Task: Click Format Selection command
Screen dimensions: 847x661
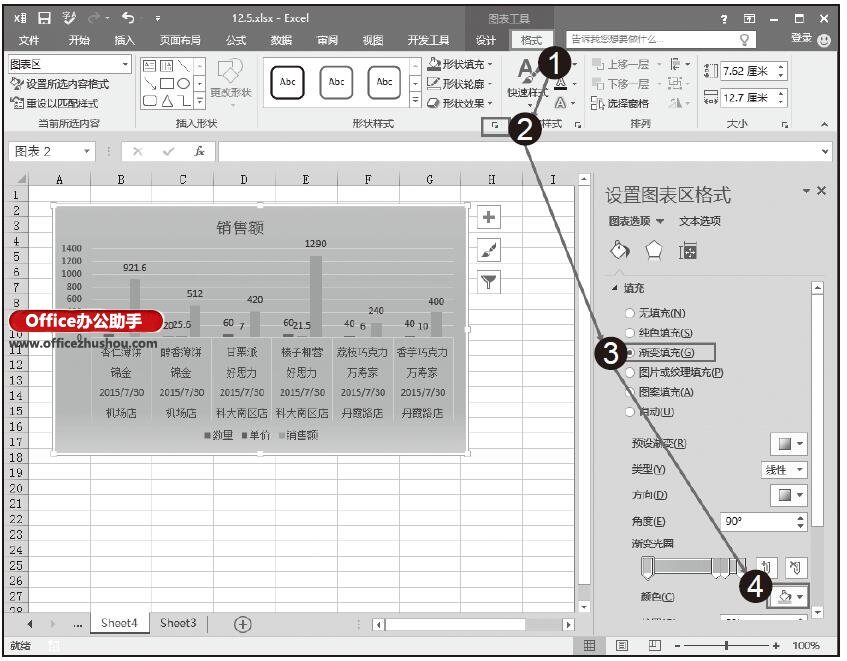Action: pyautogui.click(x=60, y=84)
